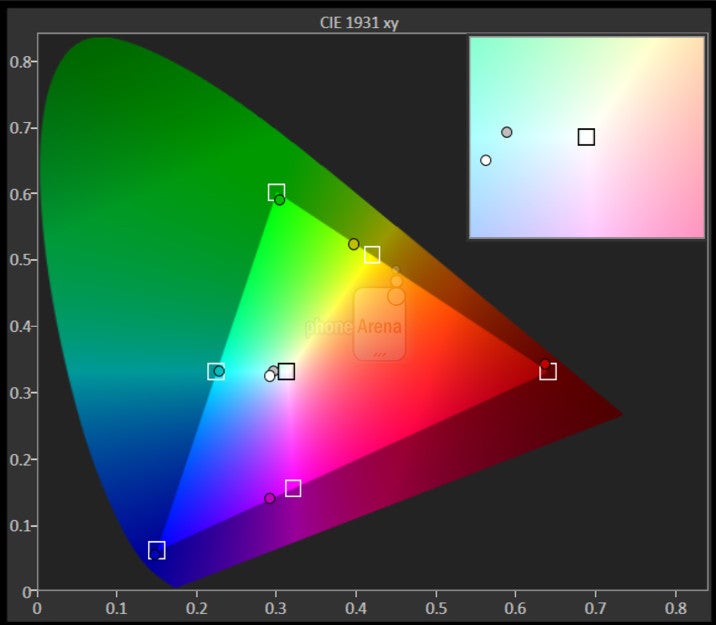Select the green measured point dot

coord(280,200)
